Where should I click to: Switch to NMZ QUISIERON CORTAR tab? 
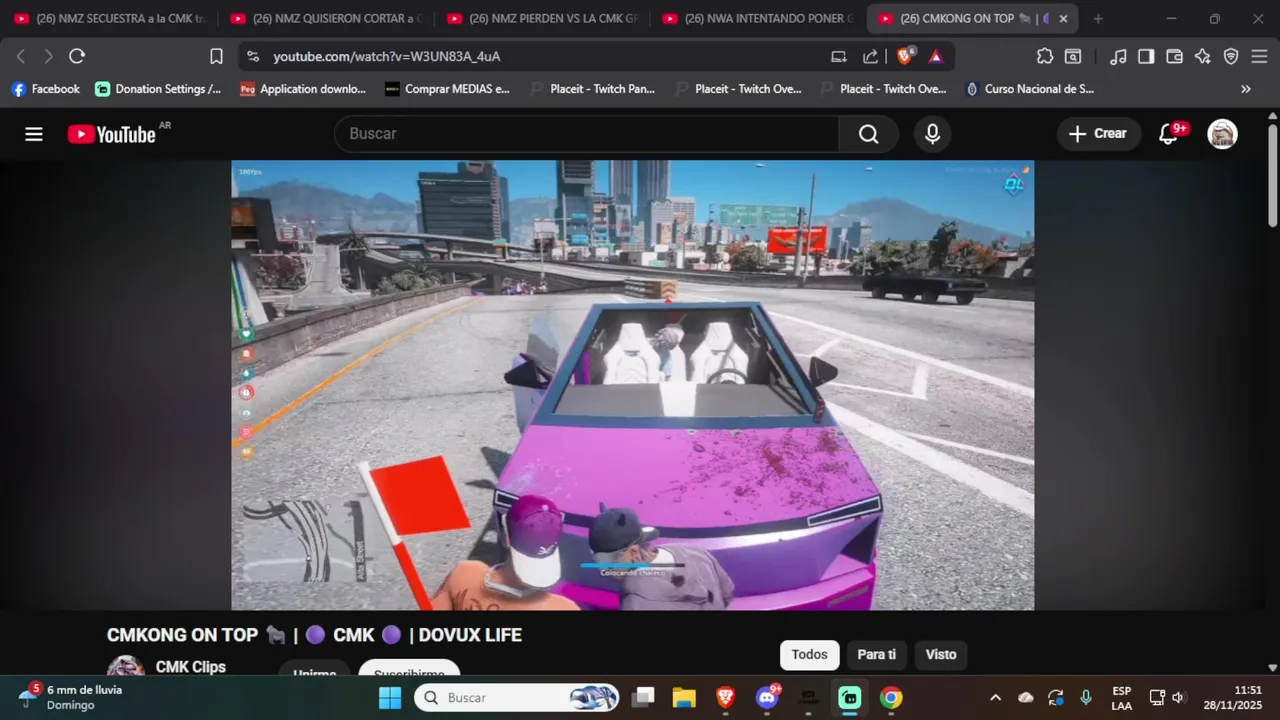[x=326, y=19]
